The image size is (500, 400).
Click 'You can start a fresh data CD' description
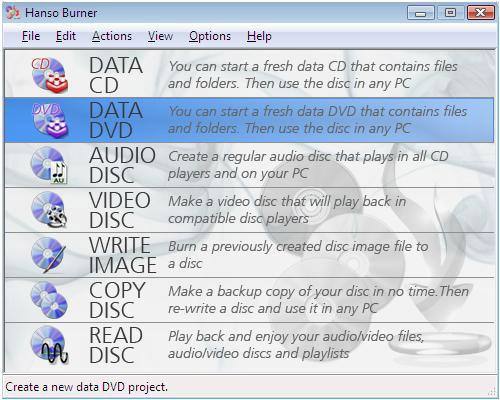tap(313, 75)
